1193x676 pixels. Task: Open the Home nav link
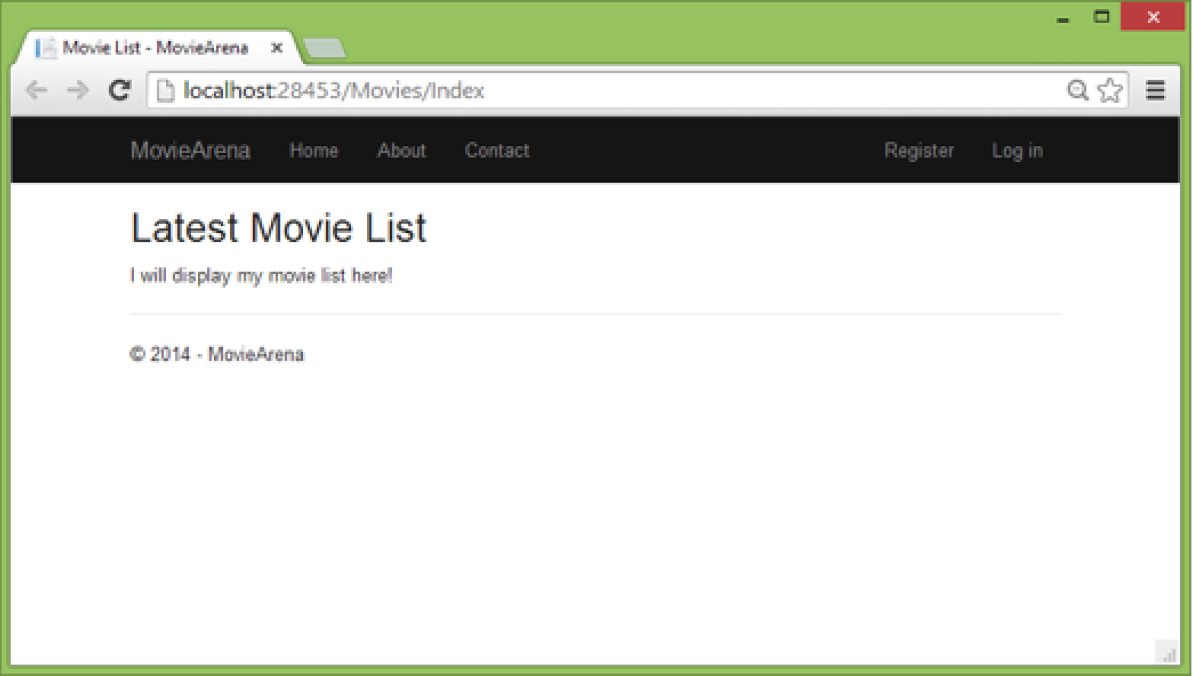(313, 150)
